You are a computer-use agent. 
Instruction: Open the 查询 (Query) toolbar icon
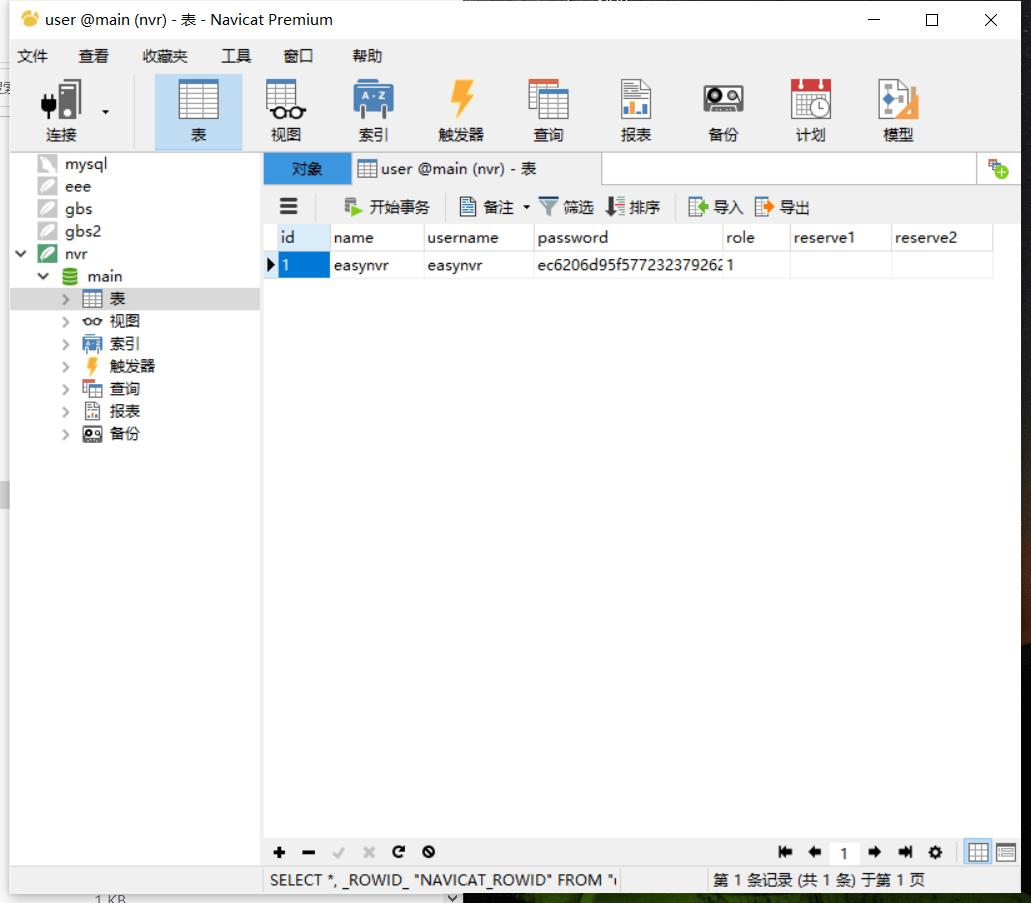click(547, 111)
